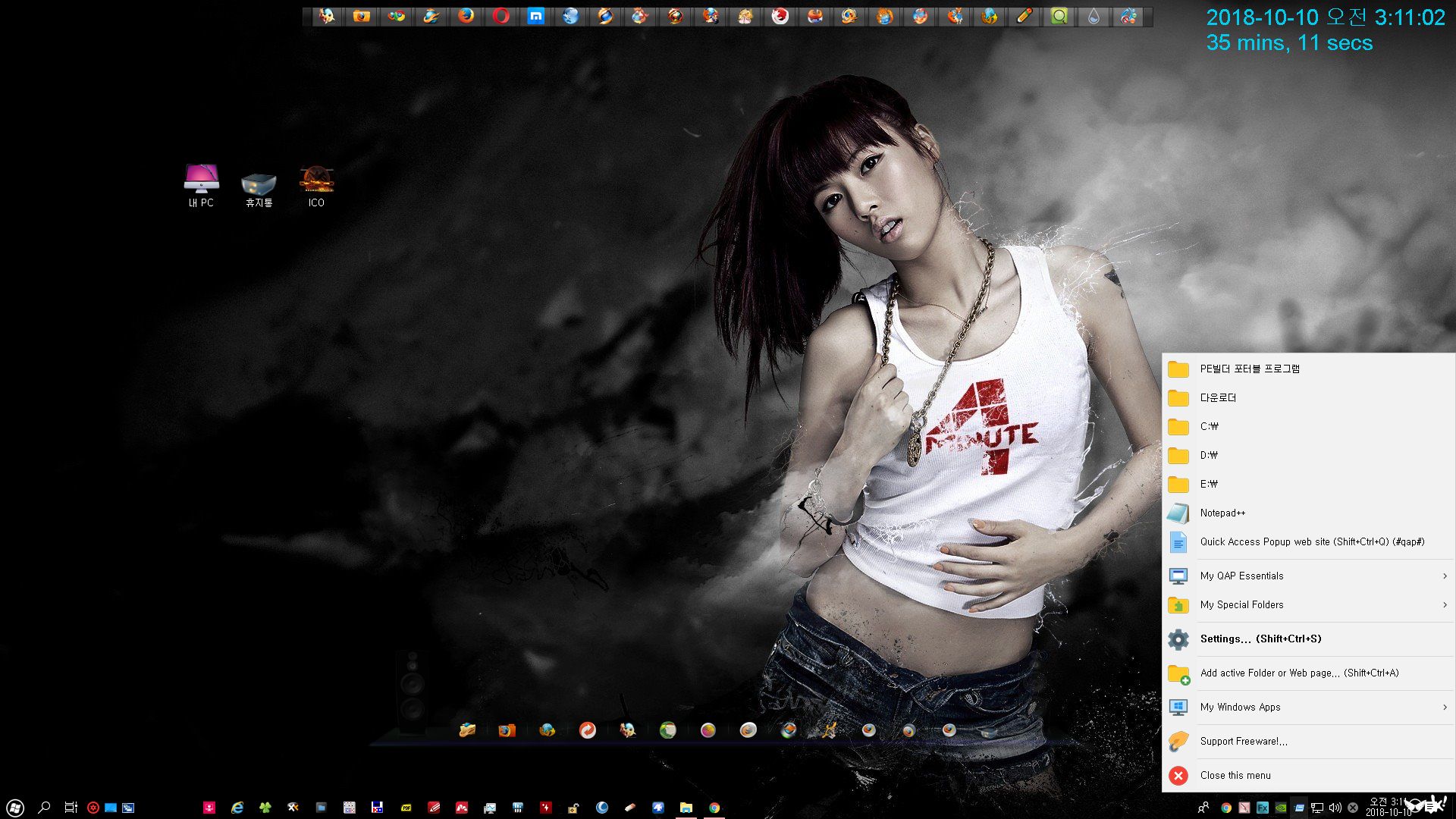Open the yellow PDF taskbar icon

tap(406, 808)
